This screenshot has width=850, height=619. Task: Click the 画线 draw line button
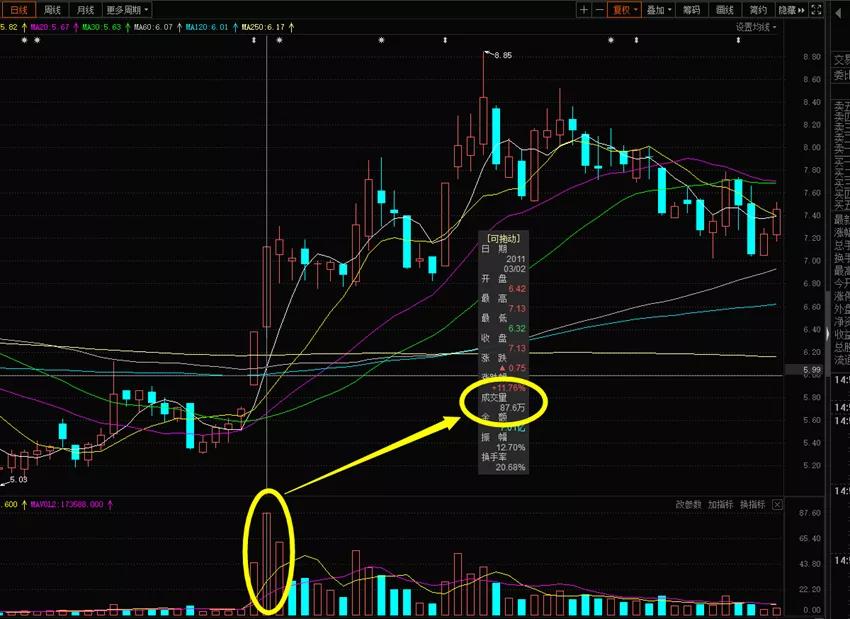coord(725,10)
